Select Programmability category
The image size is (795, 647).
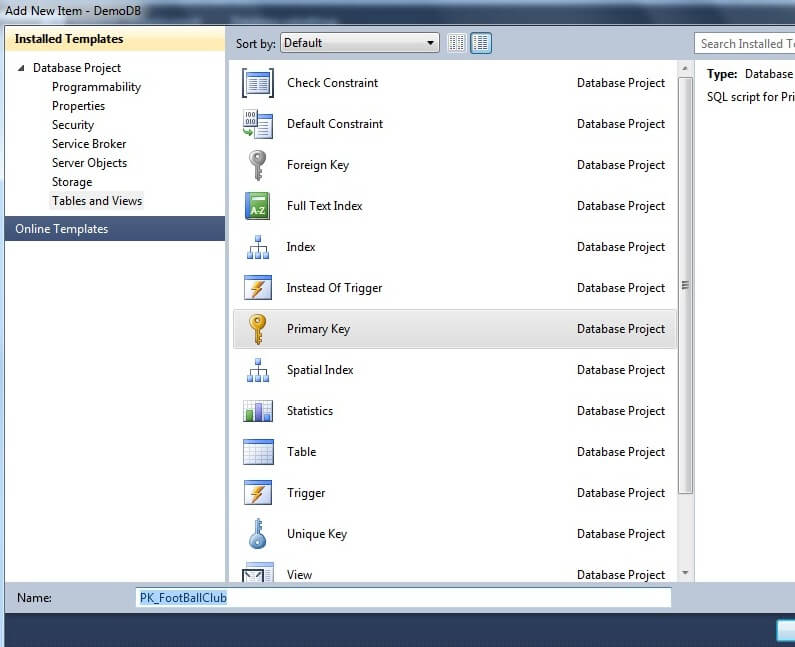[x=96, y=87]
